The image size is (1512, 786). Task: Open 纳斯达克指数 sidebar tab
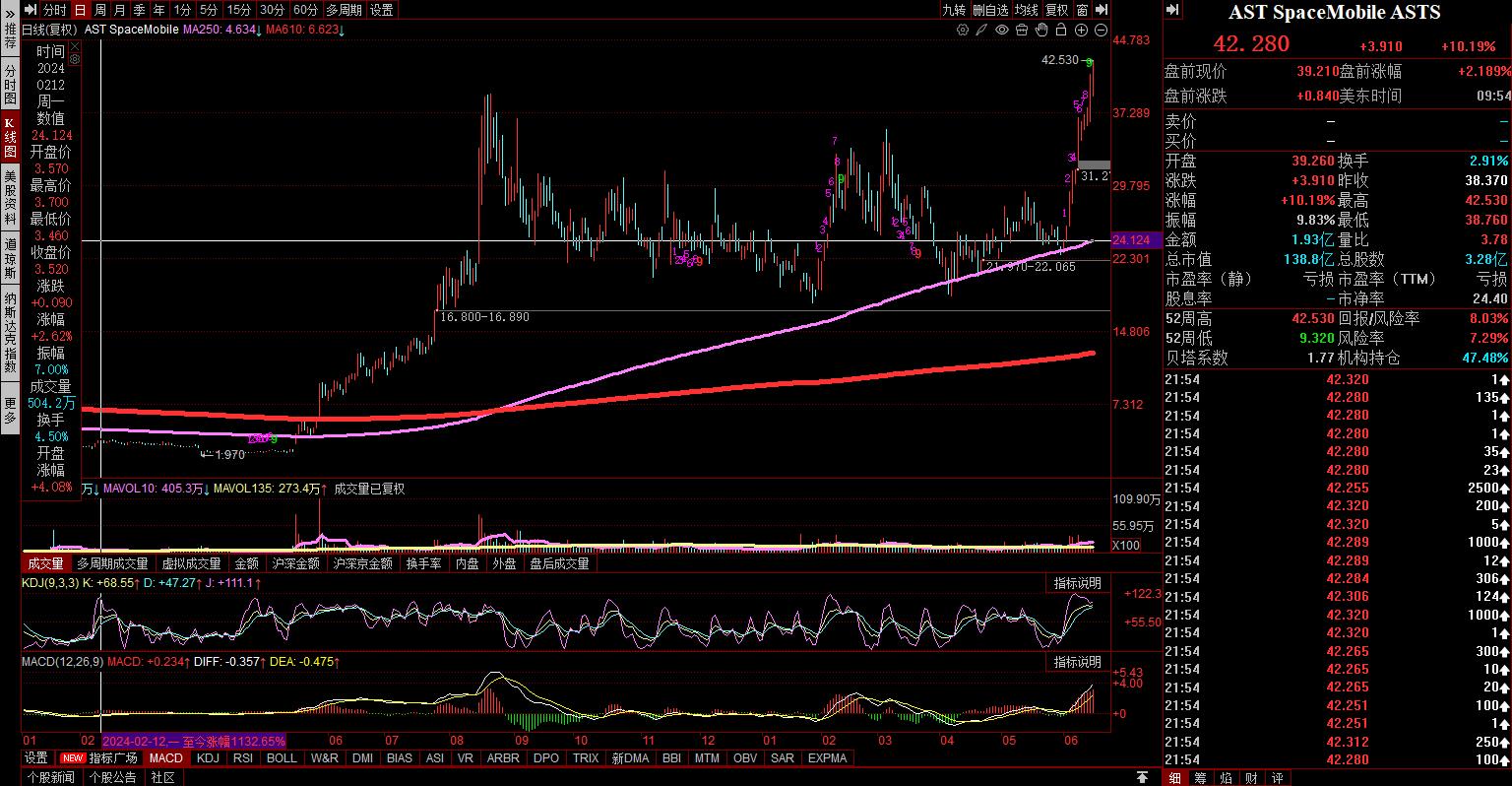(9, 333)
